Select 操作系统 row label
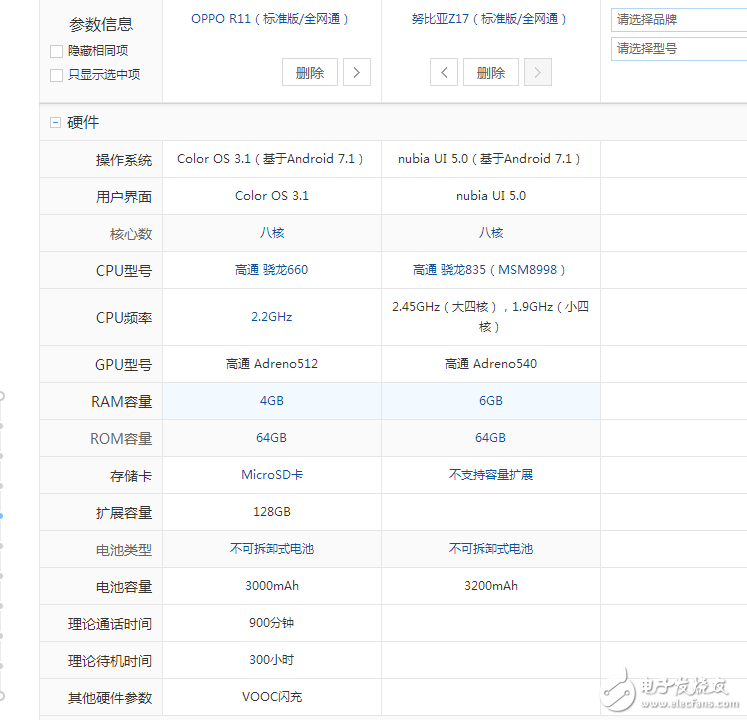This screenshot has width=747, height=720. pyautogui.click(x=124, y=160)
